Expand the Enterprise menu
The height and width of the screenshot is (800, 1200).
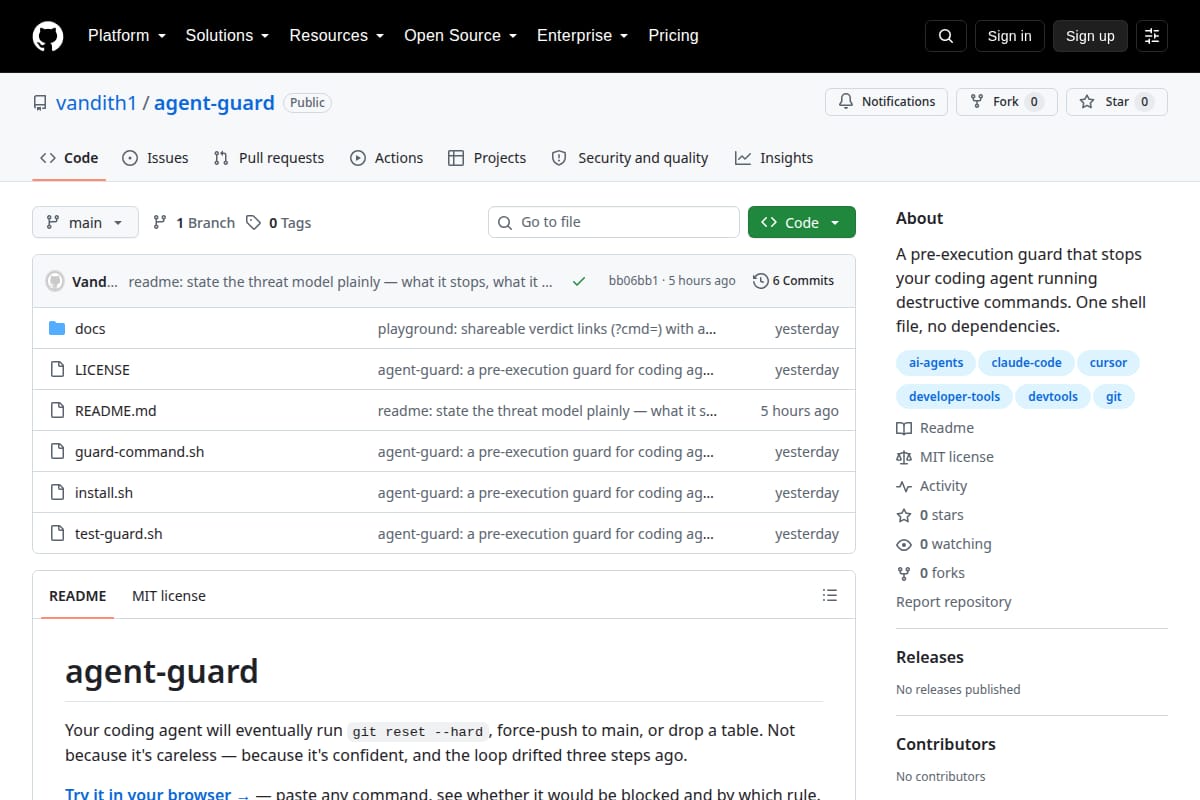pos(582,35)
